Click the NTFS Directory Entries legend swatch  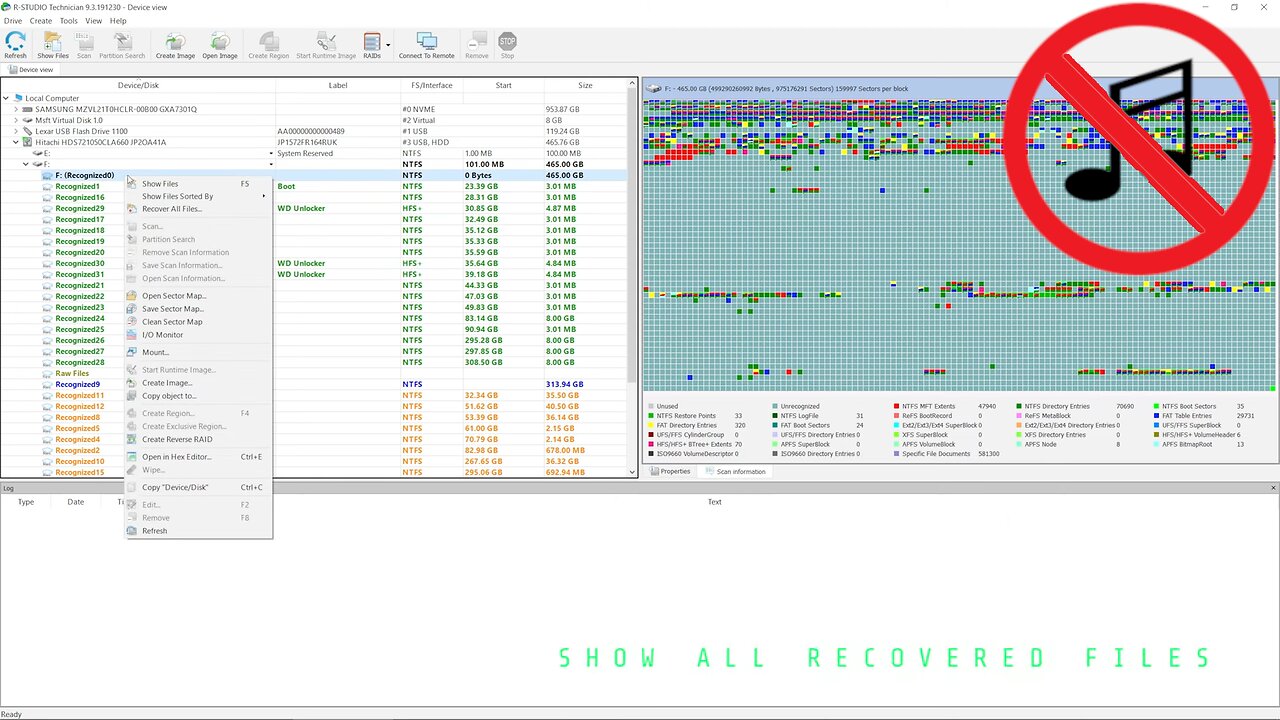tap(1019, 406)
